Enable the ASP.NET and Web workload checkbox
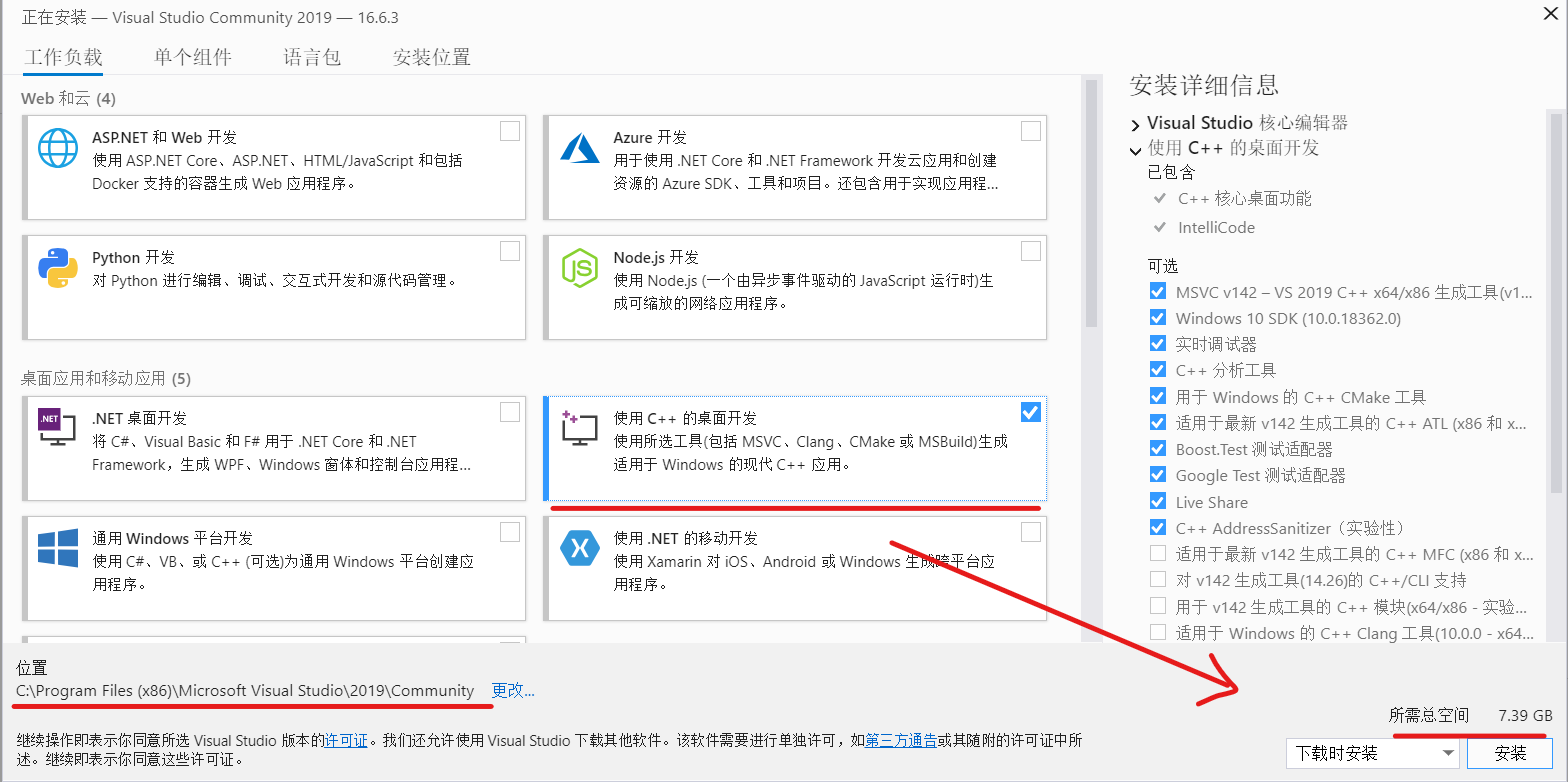This screenshot has width=1568, height=782. pyautogui.click(x=510, y=131)
